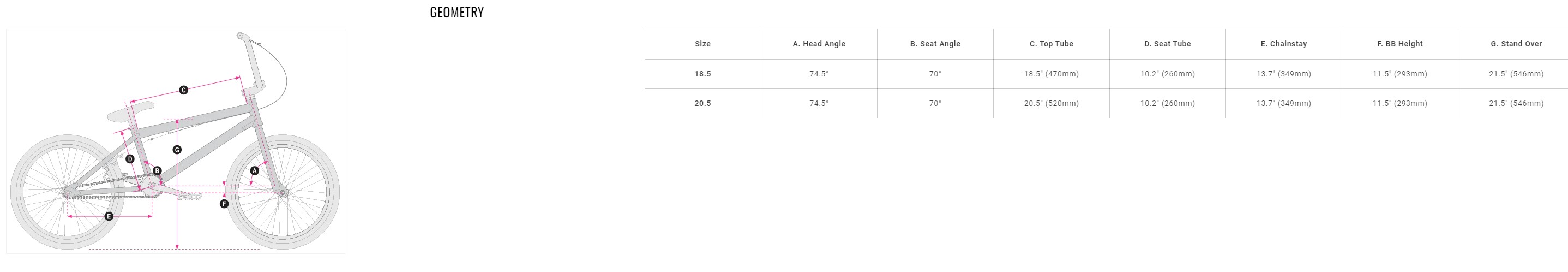1568x272 pixels.
Task: Click the Size column header
Action: click(x=702, y=44)
